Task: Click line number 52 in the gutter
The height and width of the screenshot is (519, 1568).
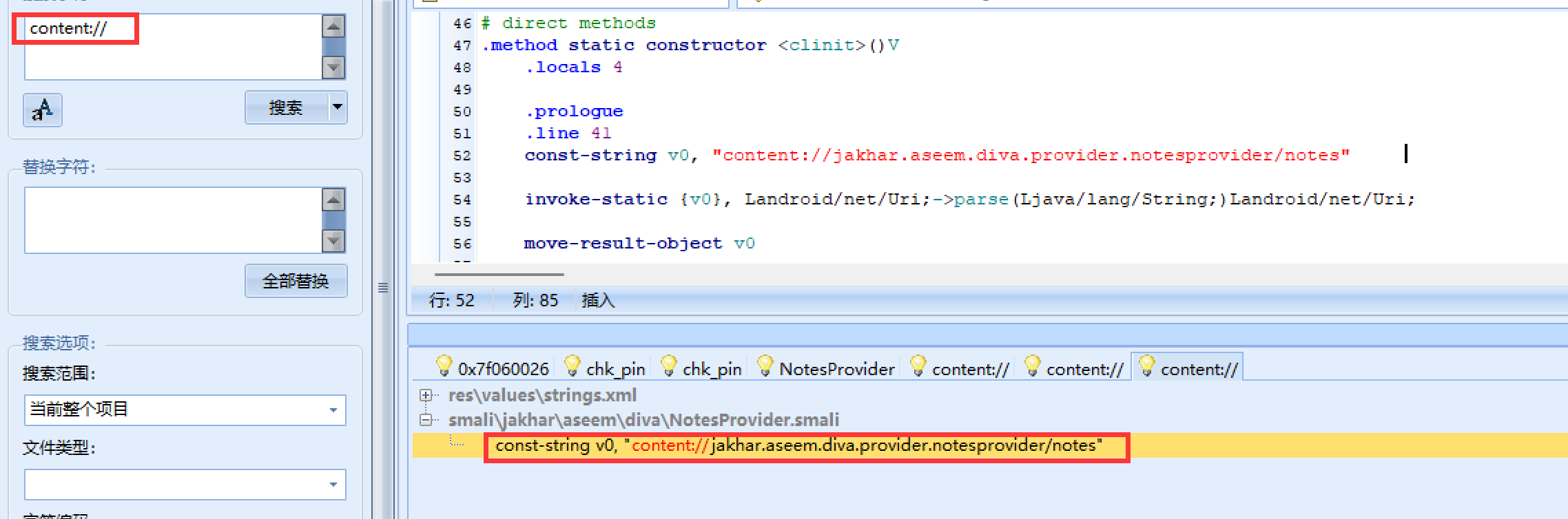Action: 462,156
